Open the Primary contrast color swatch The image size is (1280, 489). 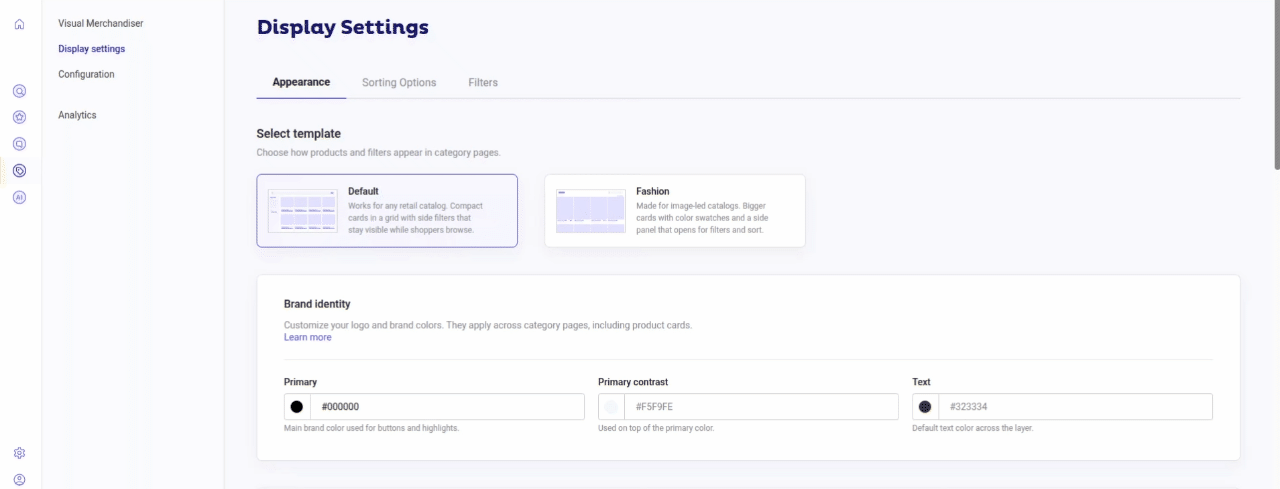611,407
